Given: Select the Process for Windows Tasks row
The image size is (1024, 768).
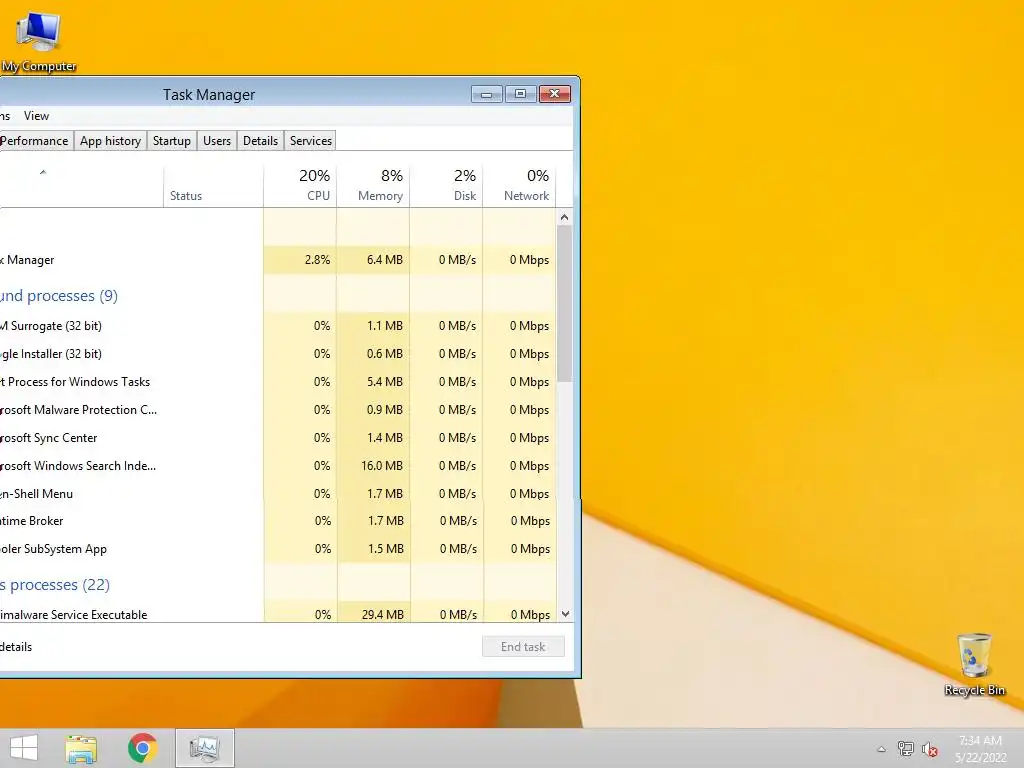Looking at the screenshot, I should coord(278,382).
